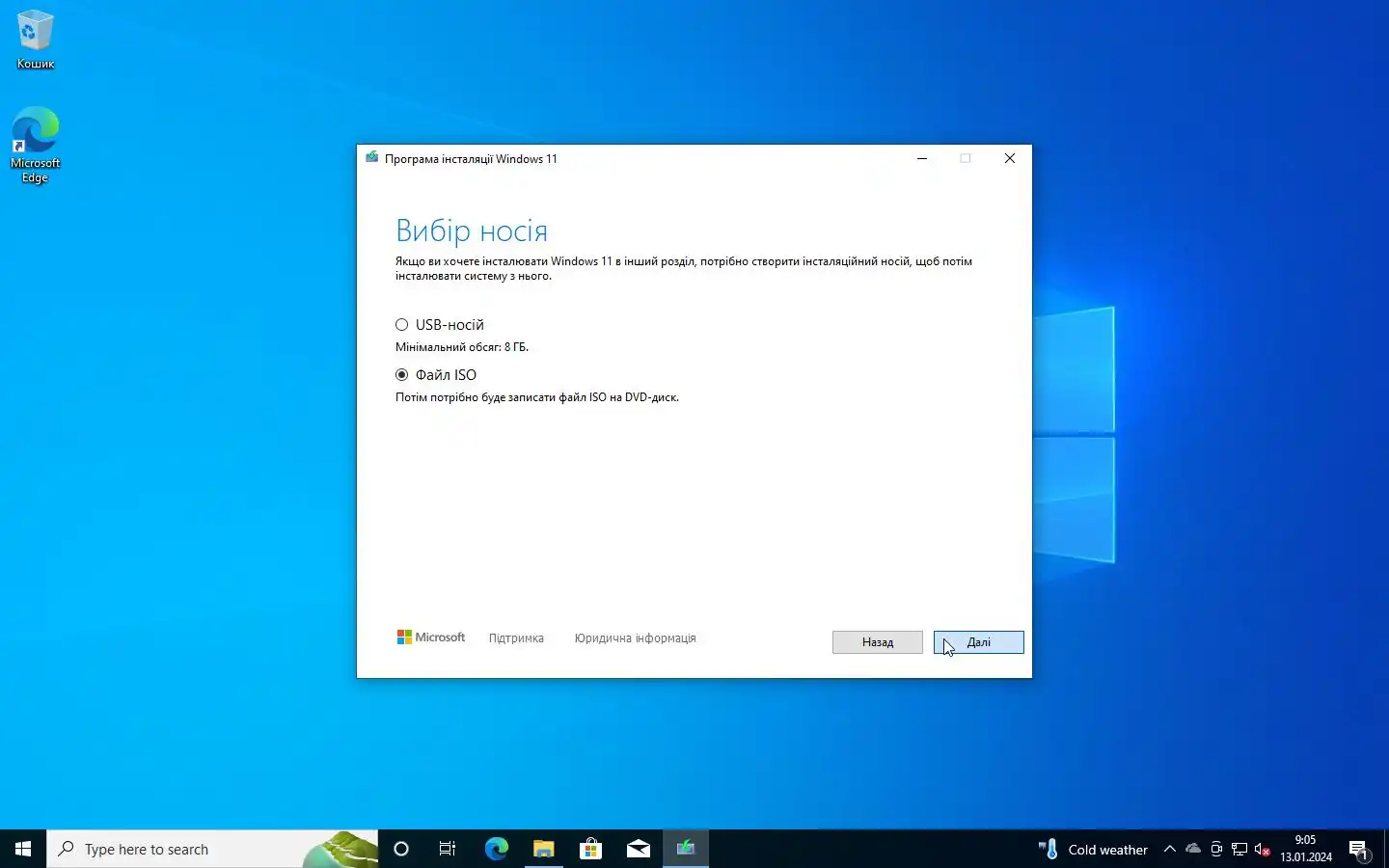Open the clock showing 9:05 13.01.2024
Viewport: 1389px width, 868px height.
tap(1306, 849)
